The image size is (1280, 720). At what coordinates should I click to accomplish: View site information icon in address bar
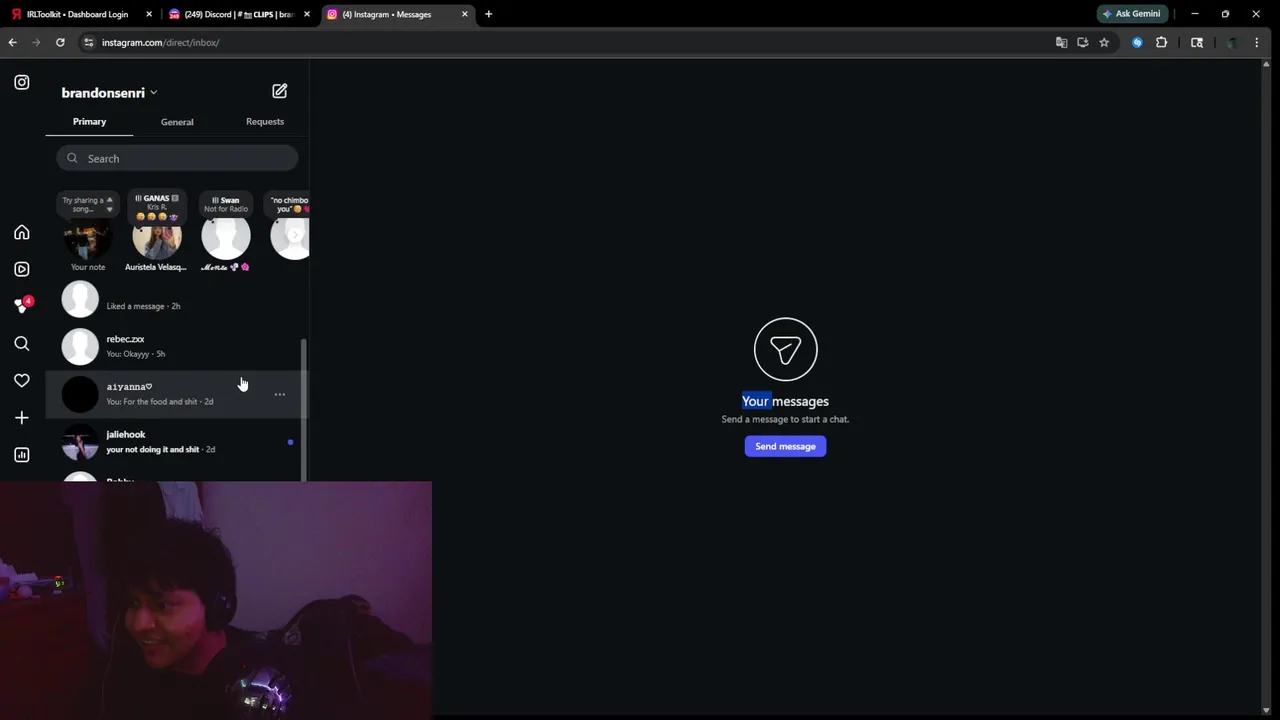89,42
